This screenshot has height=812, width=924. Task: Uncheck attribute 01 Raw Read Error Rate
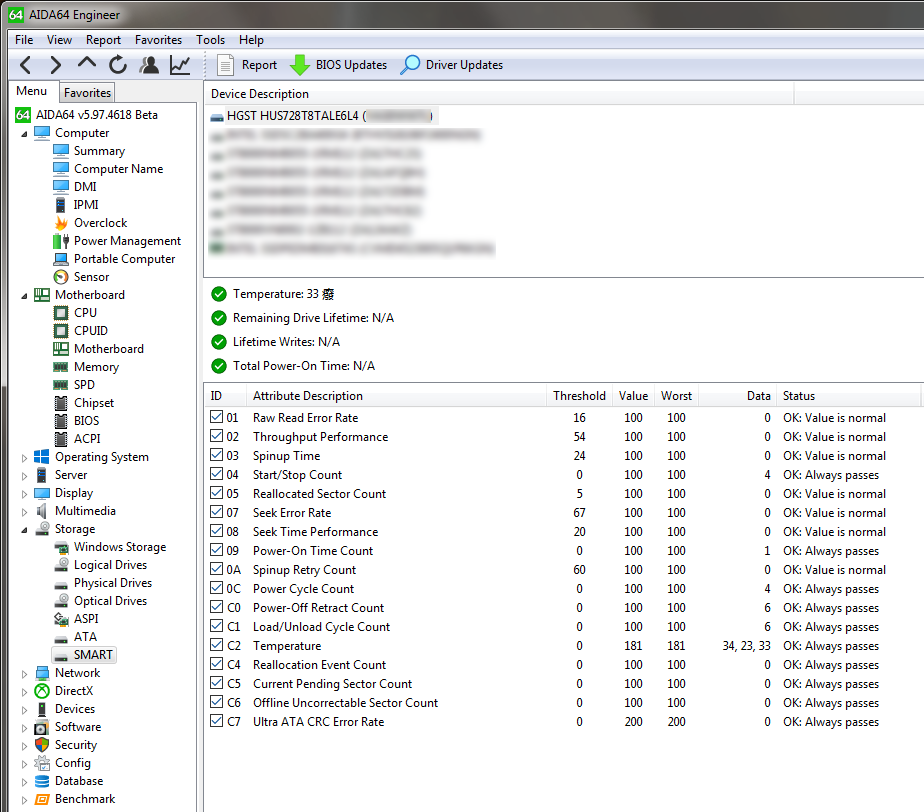point(217,417)
